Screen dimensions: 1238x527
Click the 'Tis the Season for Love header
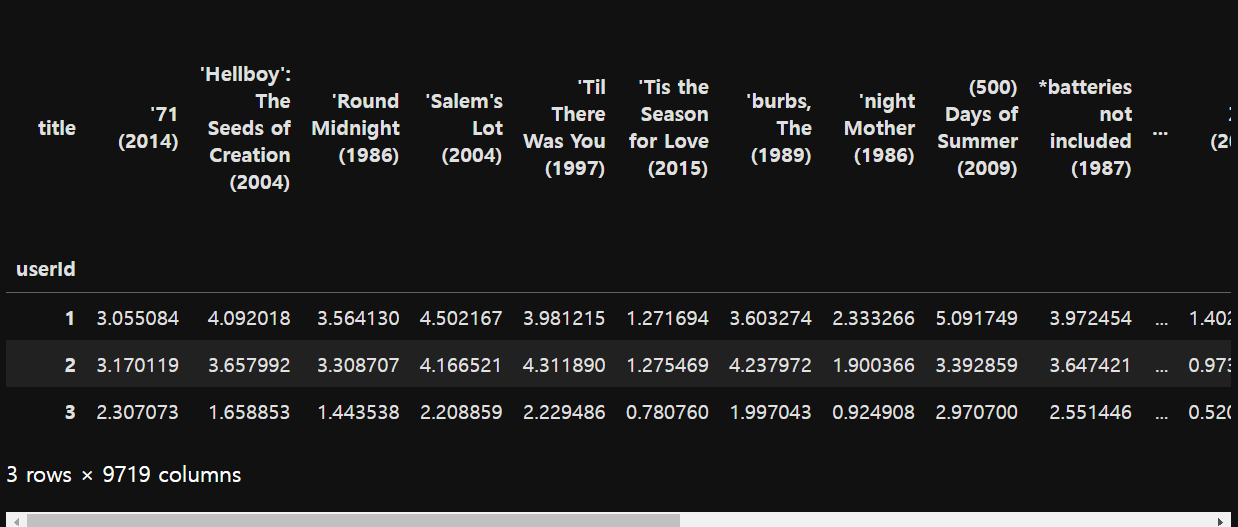[669, 128]
